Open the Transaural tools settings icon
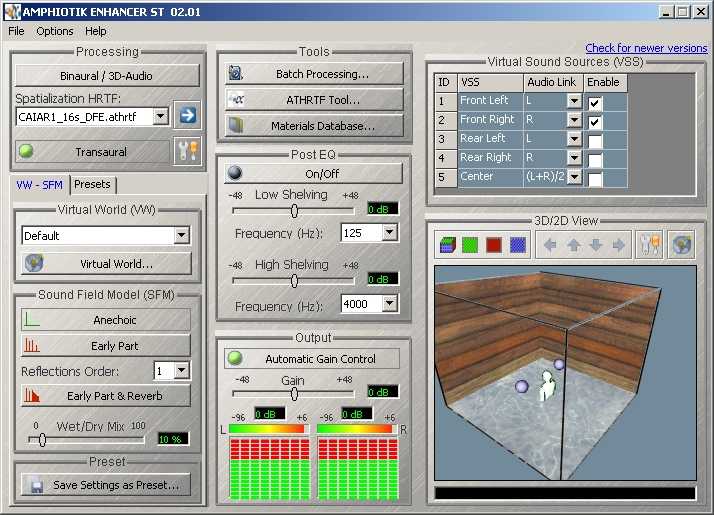This screenshot has width=714, height=515. 187,151
